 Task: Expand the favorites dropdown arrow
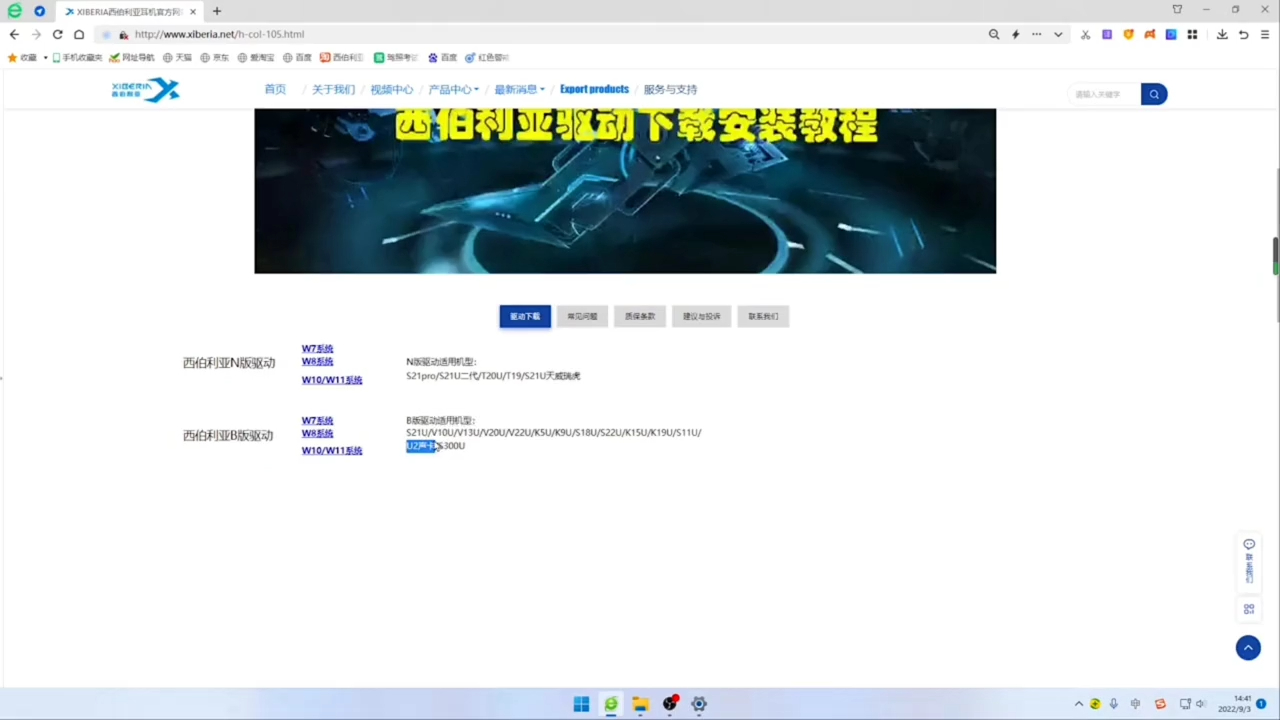[45, 58]
